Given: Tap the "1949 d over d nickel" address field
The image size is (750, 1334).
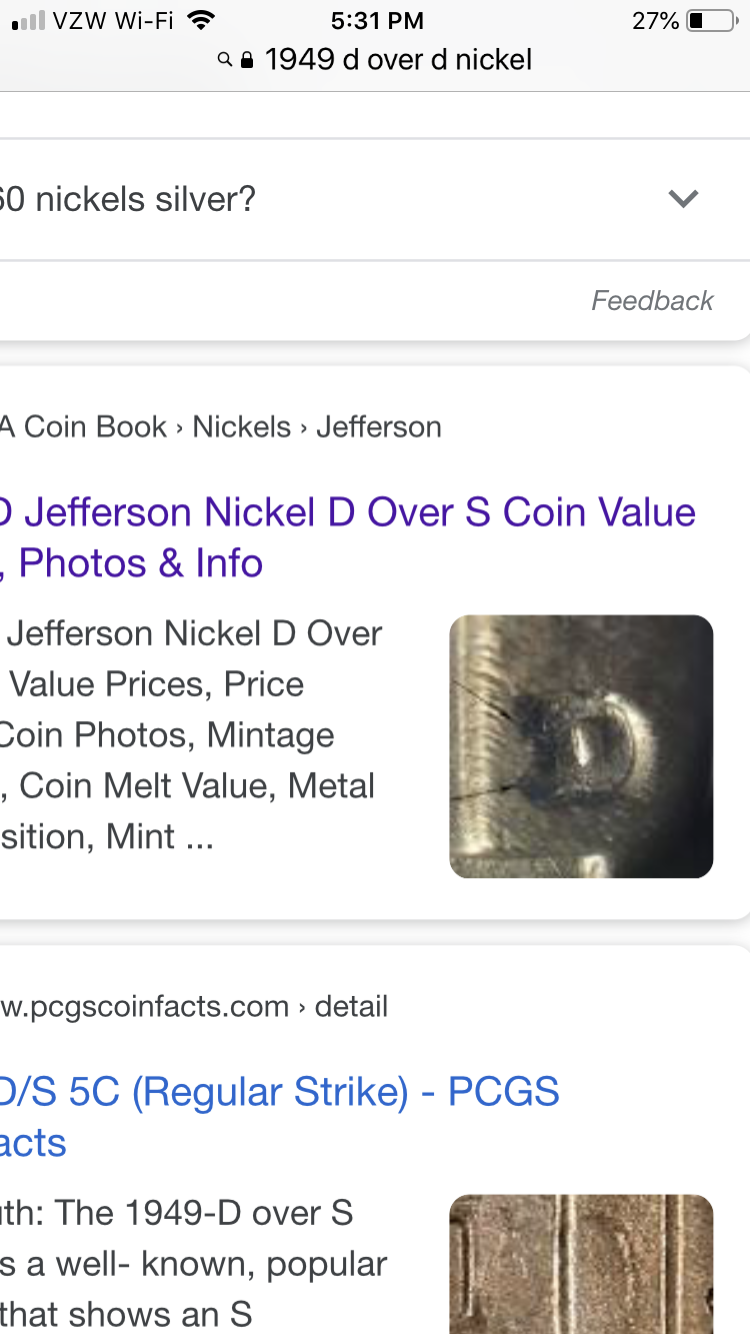Looking at the screenshot, I should [398, 61].
